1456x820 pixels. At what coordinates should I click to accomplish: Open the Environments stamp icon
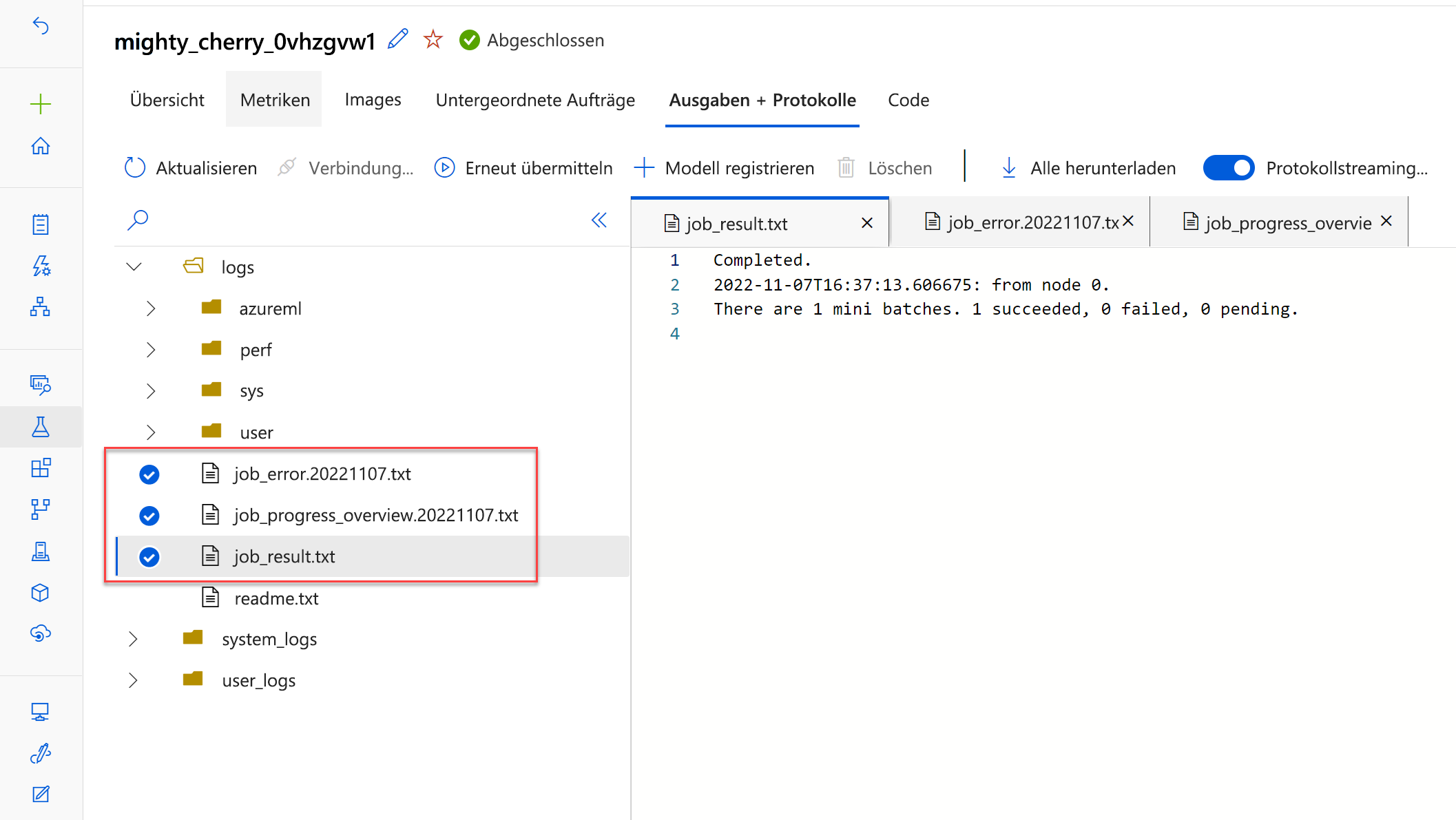[41, 551]
